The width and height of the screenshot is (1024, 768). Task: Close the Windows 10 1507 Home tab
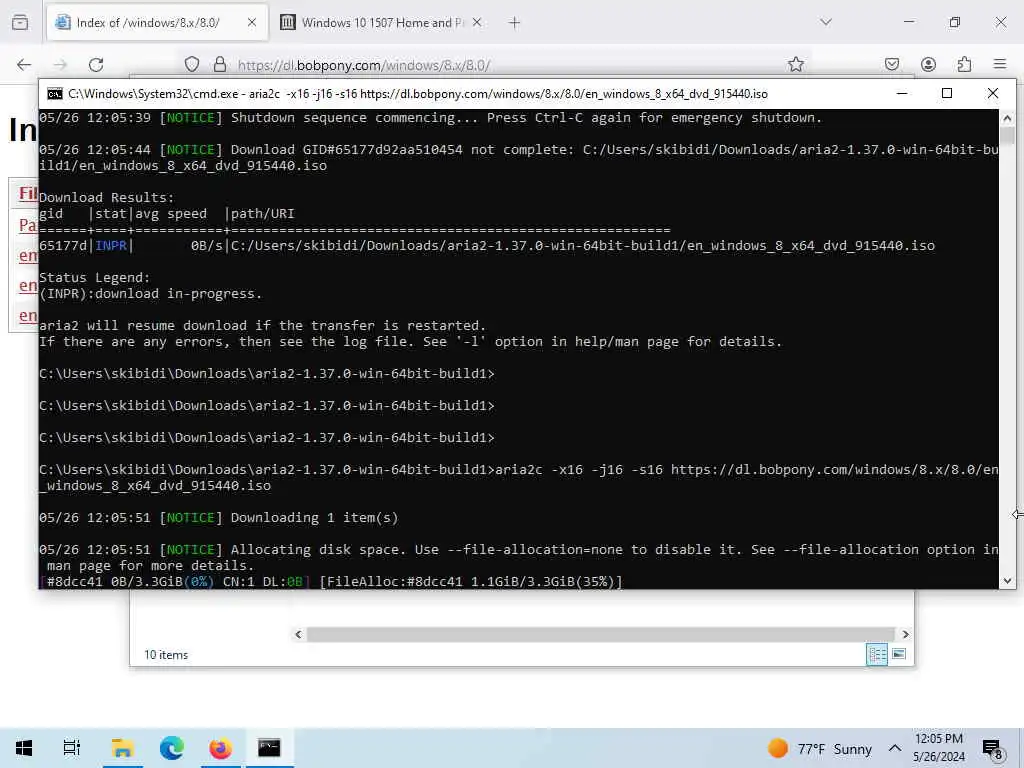(x=477, y=22)
